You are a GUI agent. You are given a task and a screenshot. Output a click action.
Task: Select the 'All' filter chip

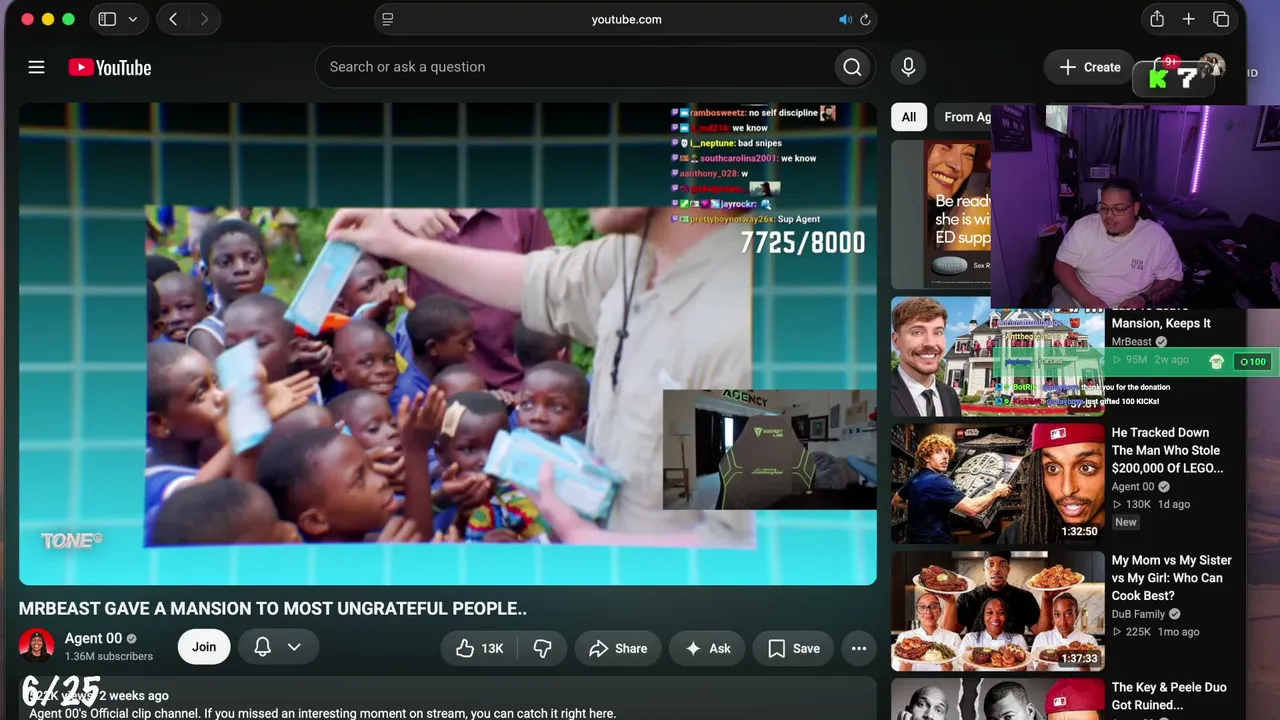(909, 117)
